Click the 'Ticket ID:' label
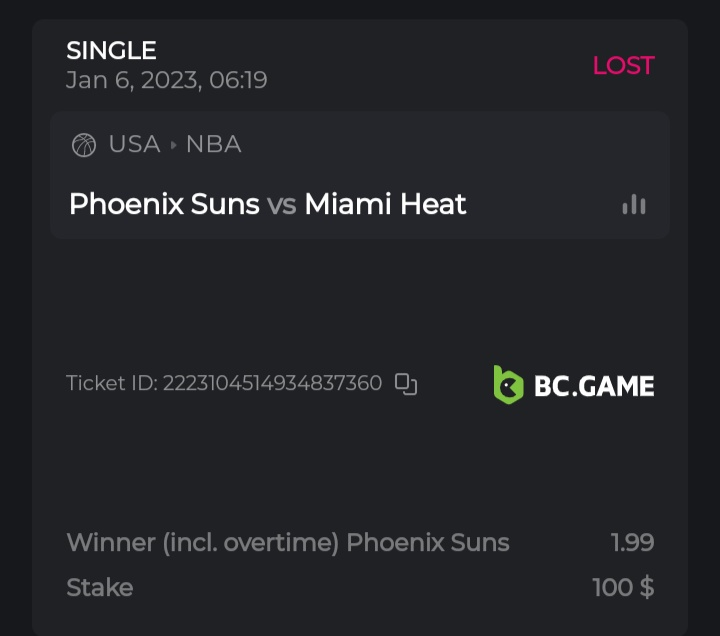Screen dimensions: 720x636 (x=111, y=383)
